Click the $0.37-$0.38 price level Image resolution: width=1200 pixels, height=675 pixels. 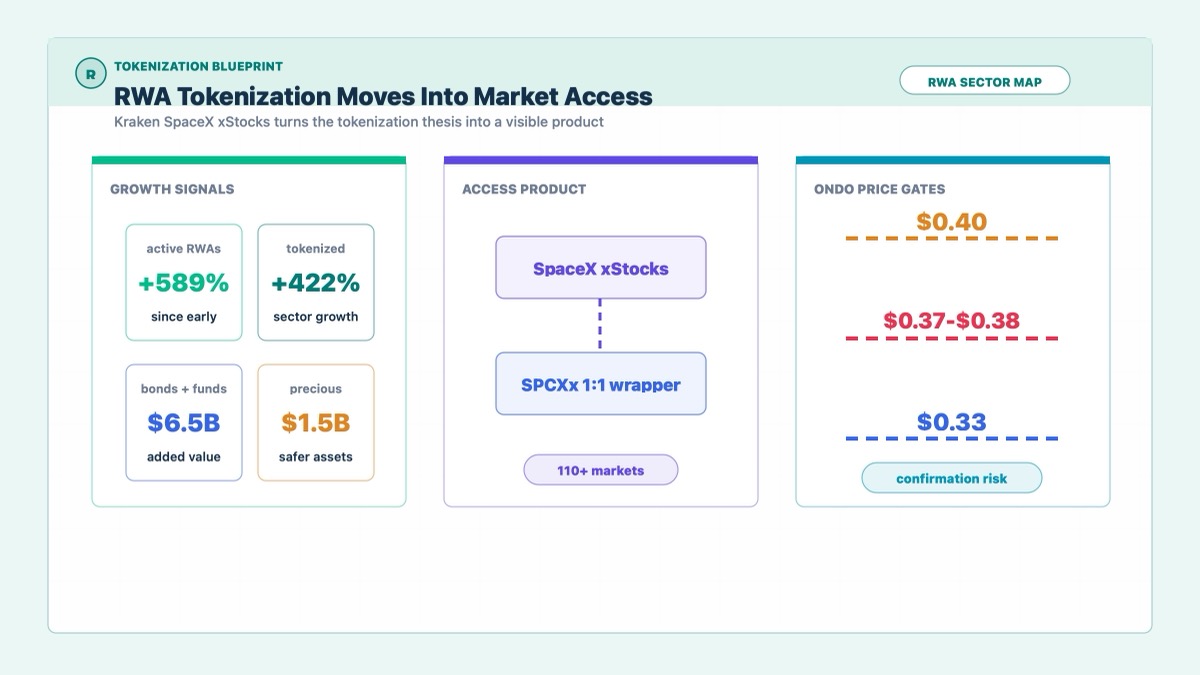(952, 321)
